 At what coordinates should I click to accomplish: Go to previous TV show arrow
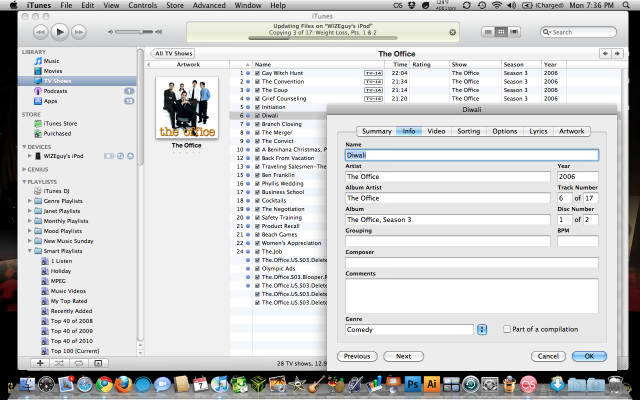click(605, 53)
